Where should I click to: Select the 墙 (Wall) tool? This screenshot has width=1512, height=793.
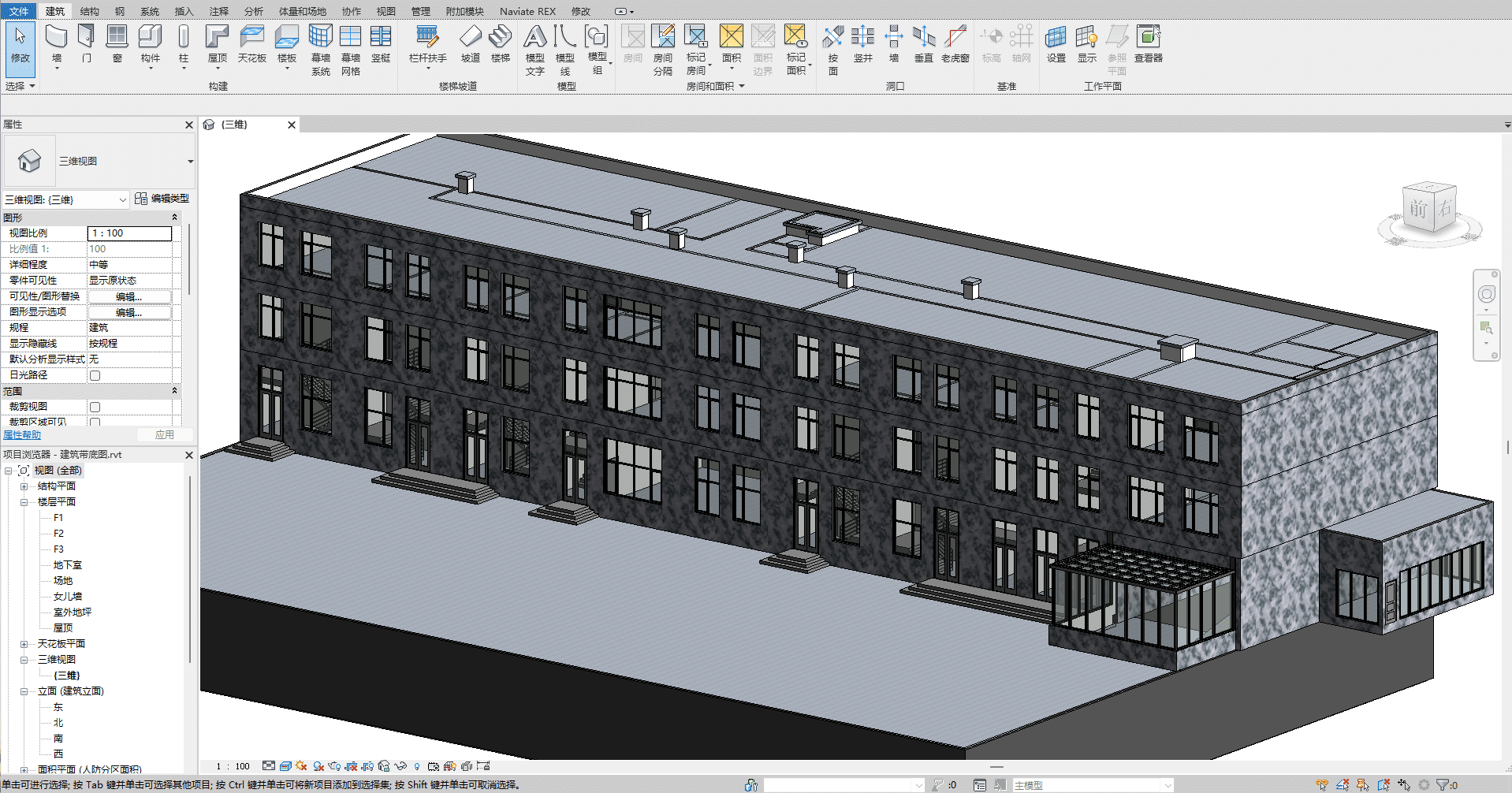point(56,38)
